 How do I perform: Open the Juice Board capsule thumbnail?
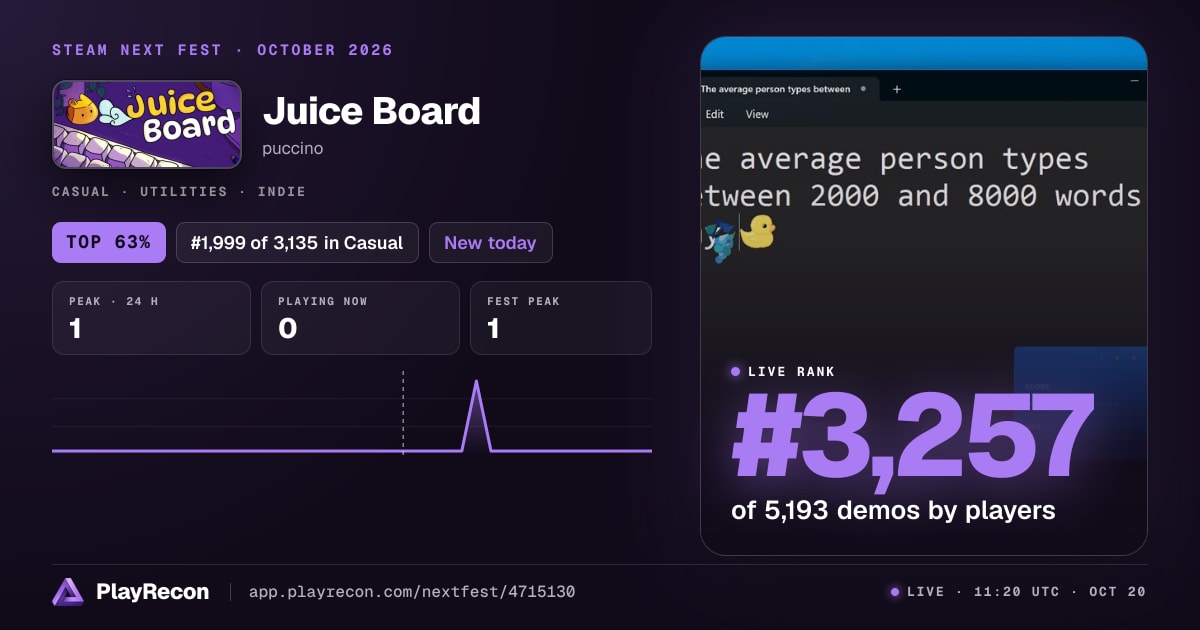pyautogui.click(x=147, y=124)
